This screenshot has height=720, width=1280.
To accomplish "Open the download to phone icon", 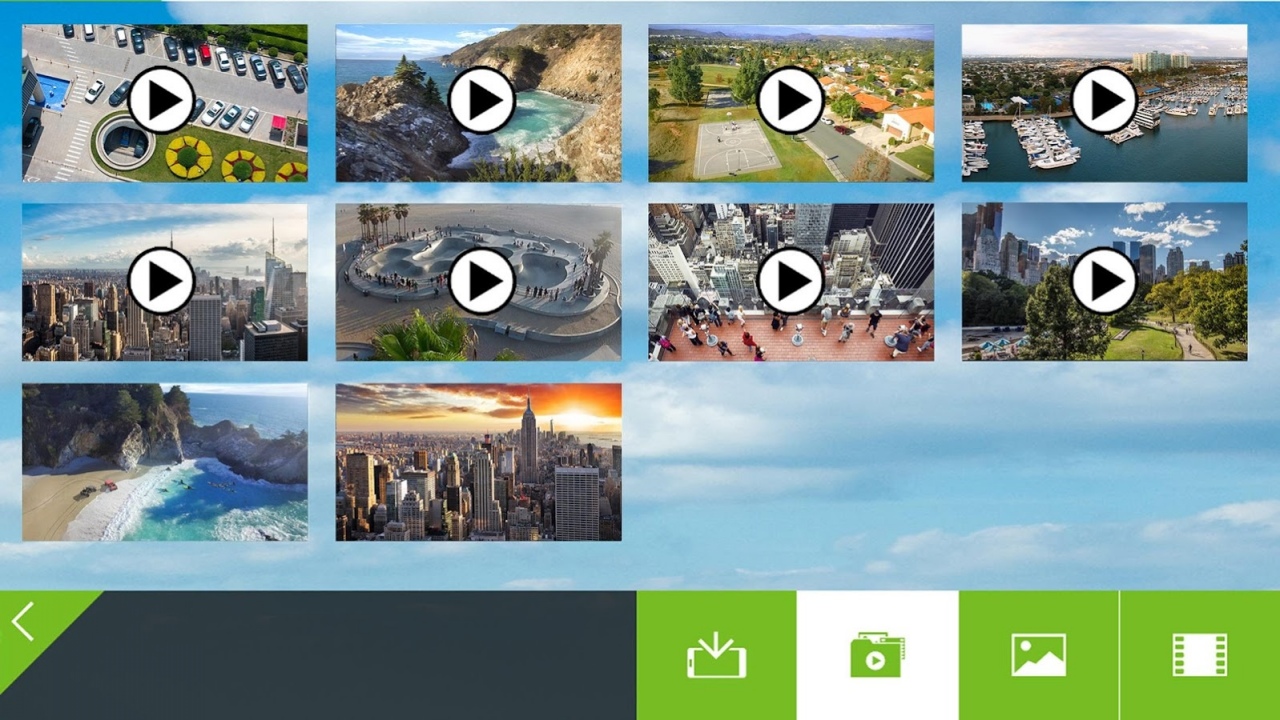I will coord(716,656).
